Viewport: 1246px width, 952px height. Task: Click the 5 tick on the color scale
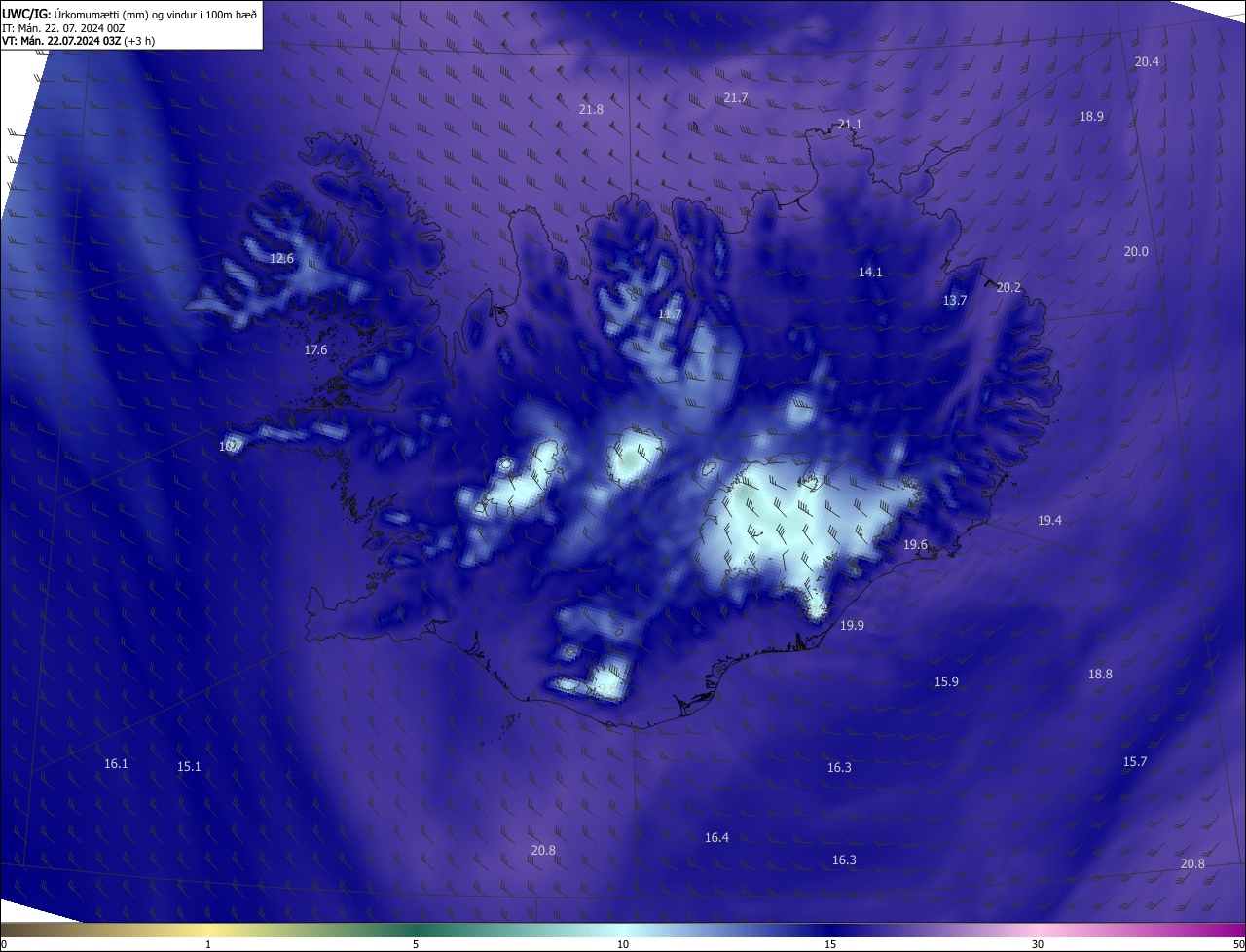[416, 944]
